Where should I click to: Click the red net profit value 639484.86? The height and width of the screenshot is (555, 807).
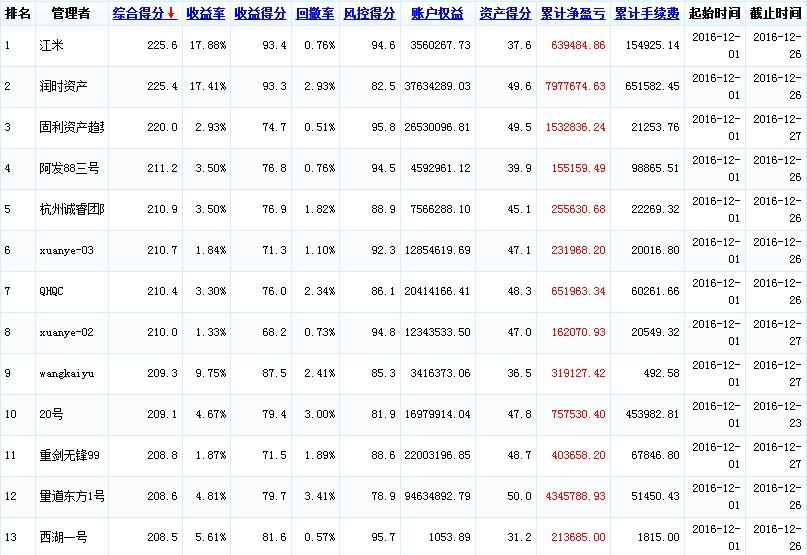tap(573, 46)
